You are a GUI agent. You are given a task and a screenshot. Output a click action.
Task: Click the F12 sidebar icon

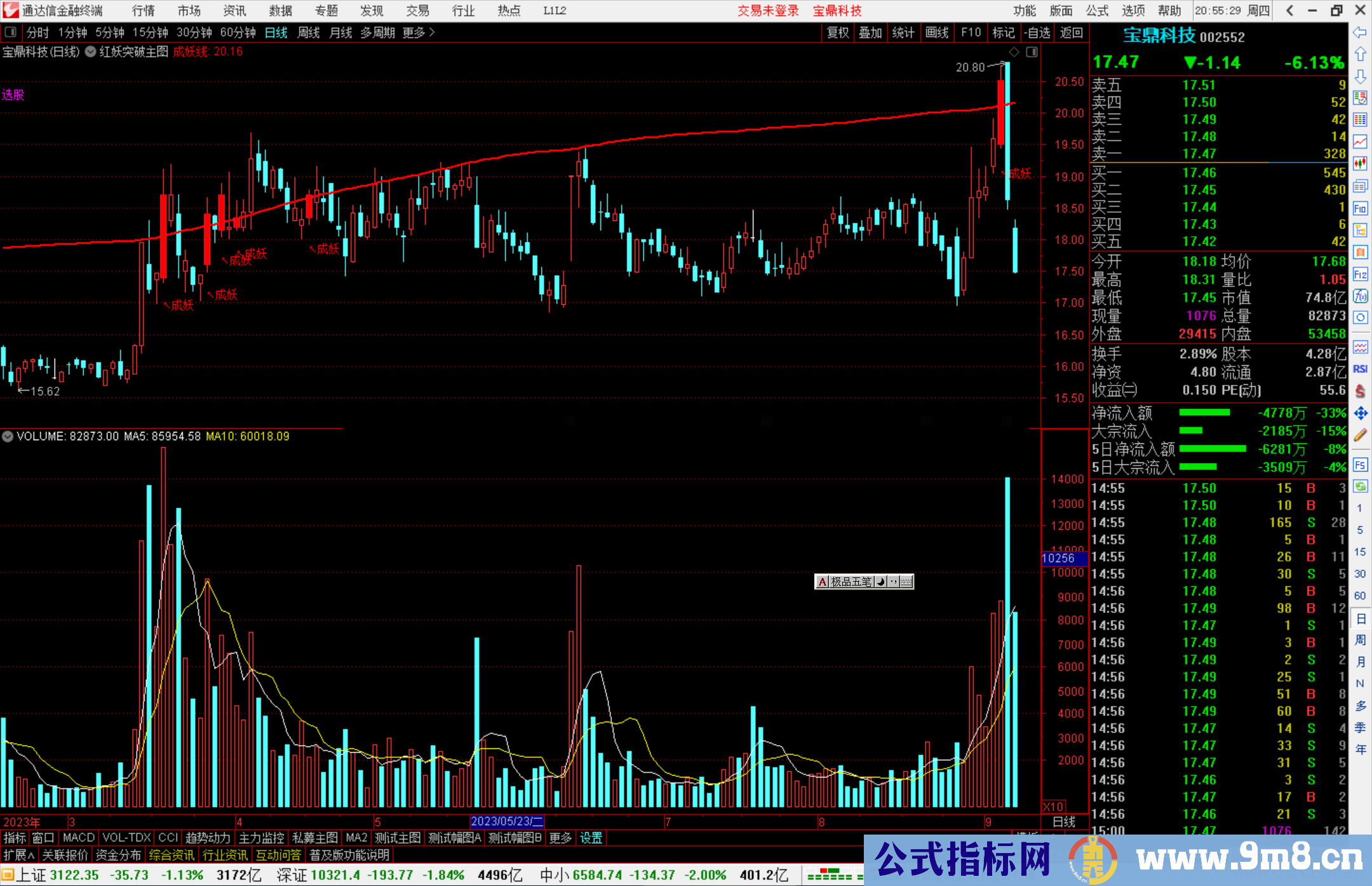click(1360, 274)
